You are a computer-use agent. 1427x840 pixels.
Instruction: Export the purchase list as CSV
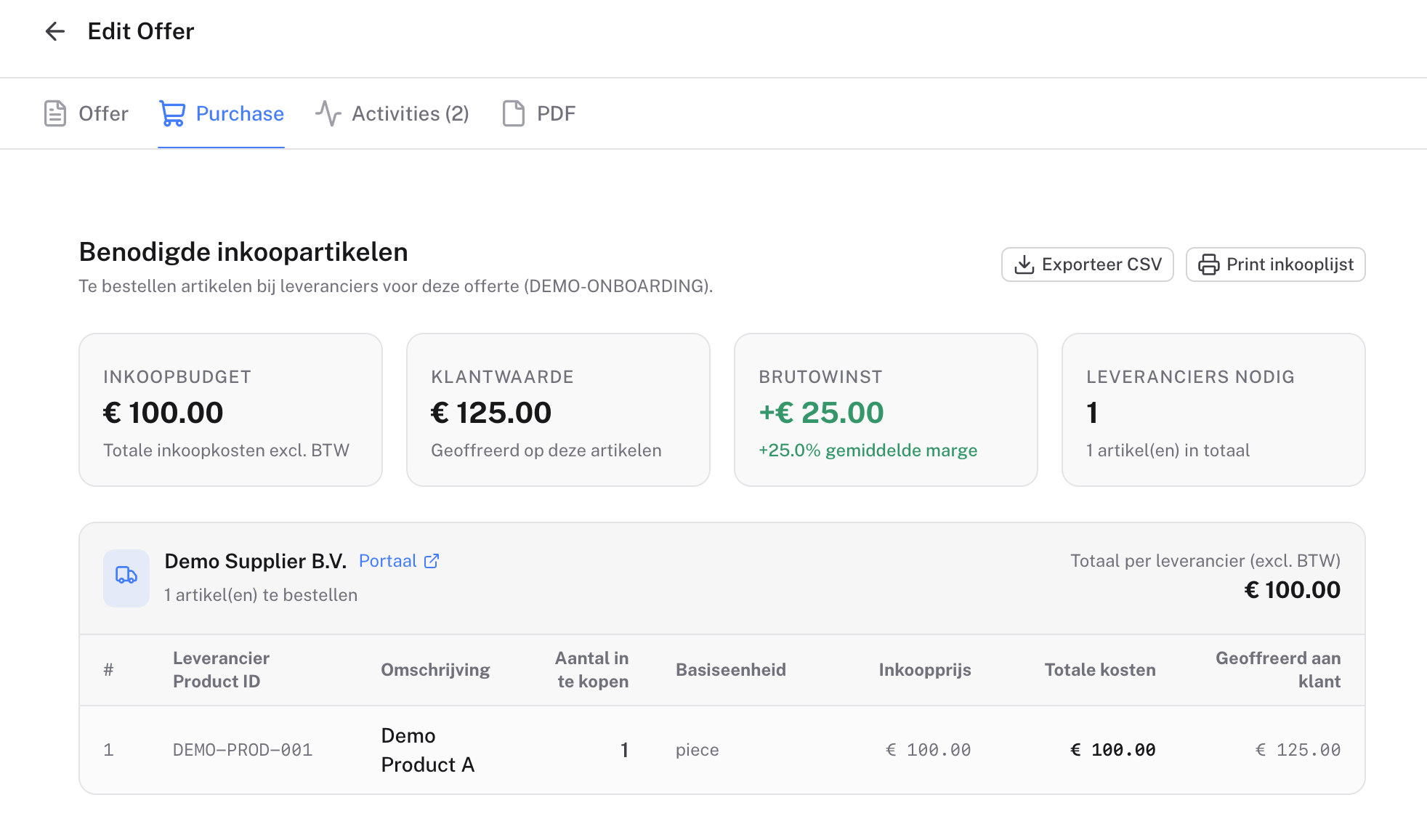(1088, 264)
